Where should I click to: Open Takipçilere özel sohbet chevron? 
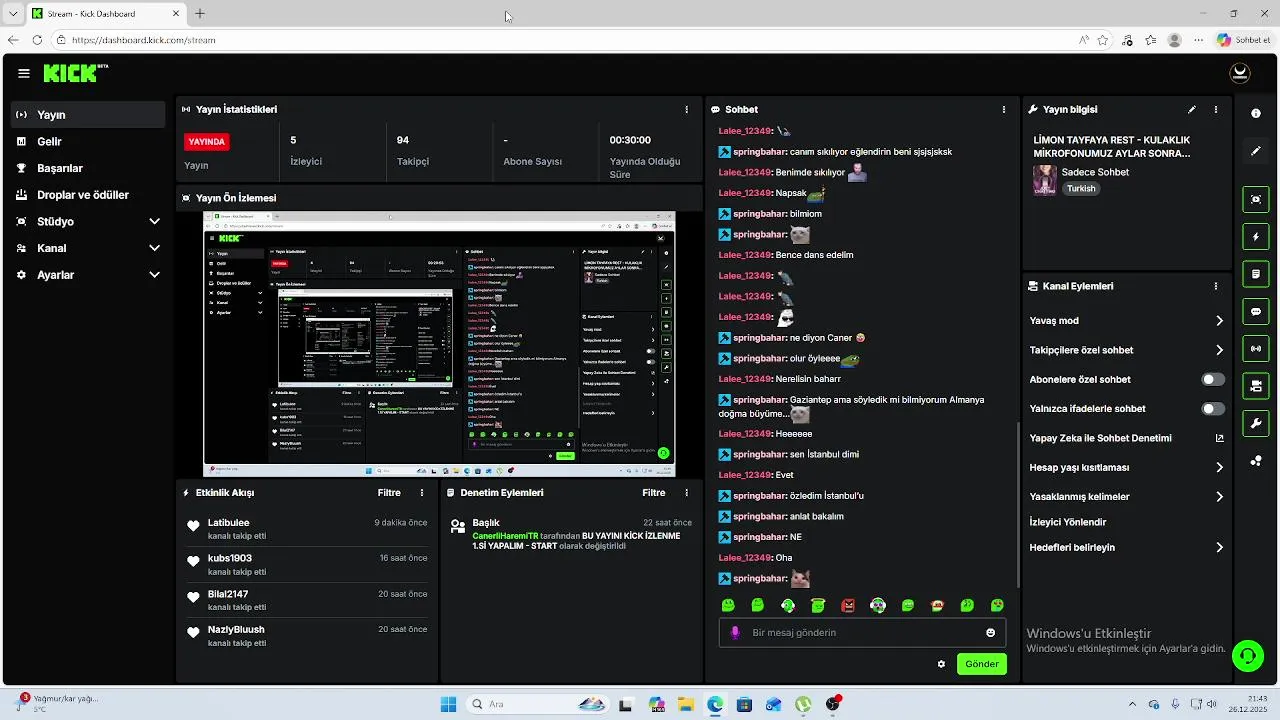click(x=1219, y=350)
